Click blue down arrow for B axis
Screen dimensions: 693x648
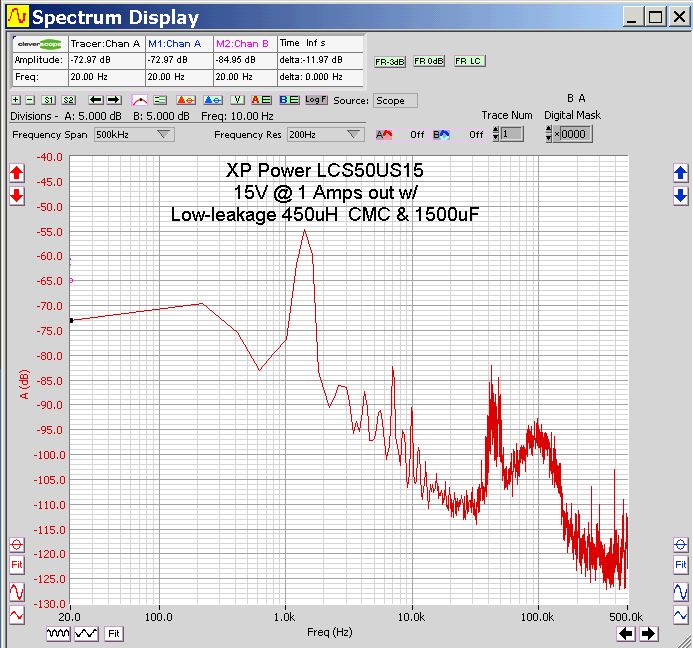coord(681,195)
